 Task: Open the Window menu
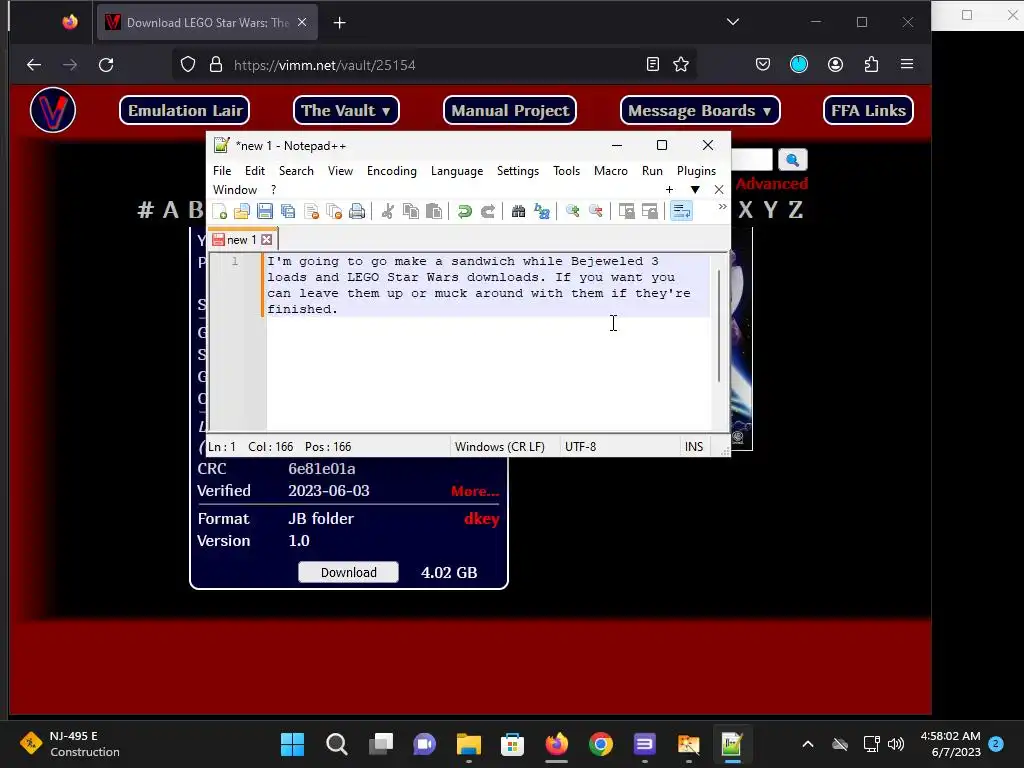(x=235, y=190)
